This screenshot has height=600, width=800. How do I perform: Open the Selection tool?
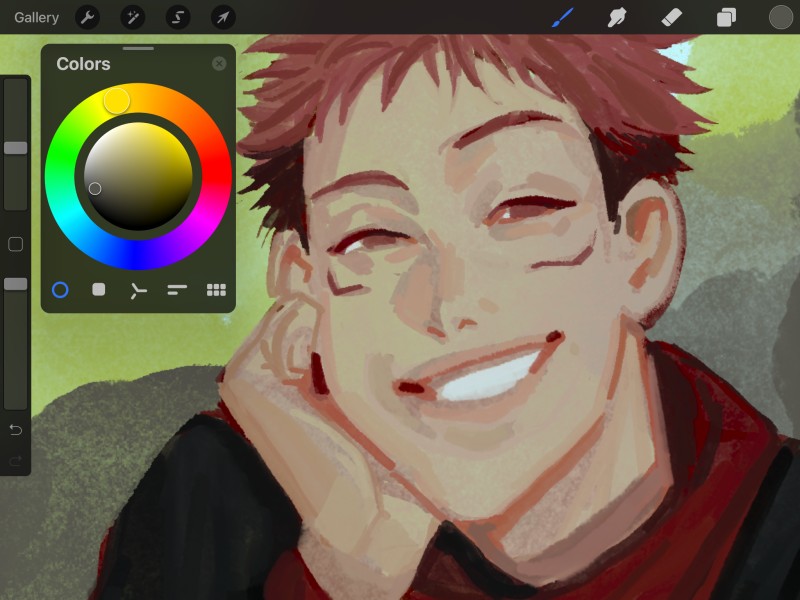coord(178,18)
